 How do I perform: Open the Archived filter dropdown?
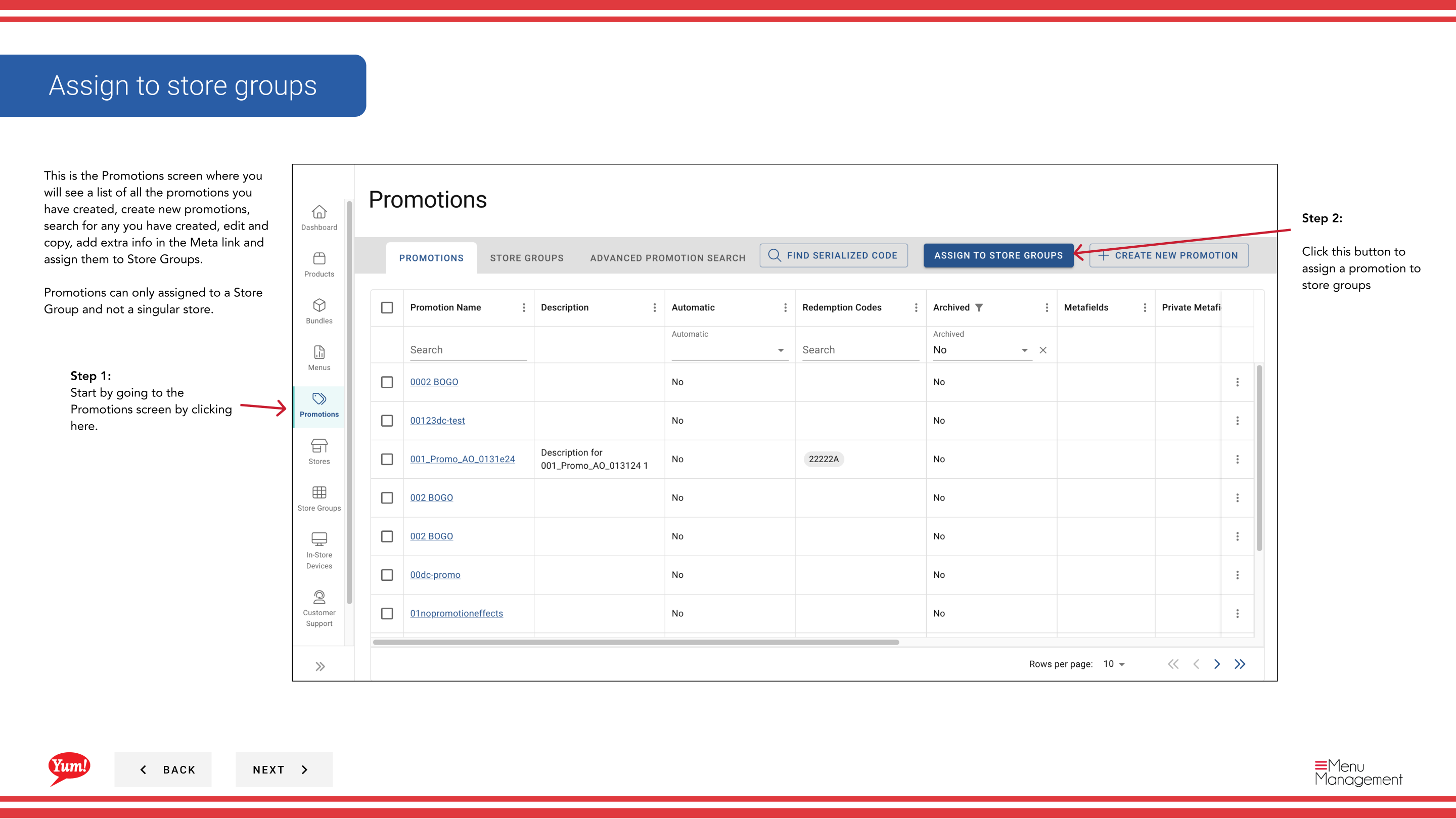(982, 350)
